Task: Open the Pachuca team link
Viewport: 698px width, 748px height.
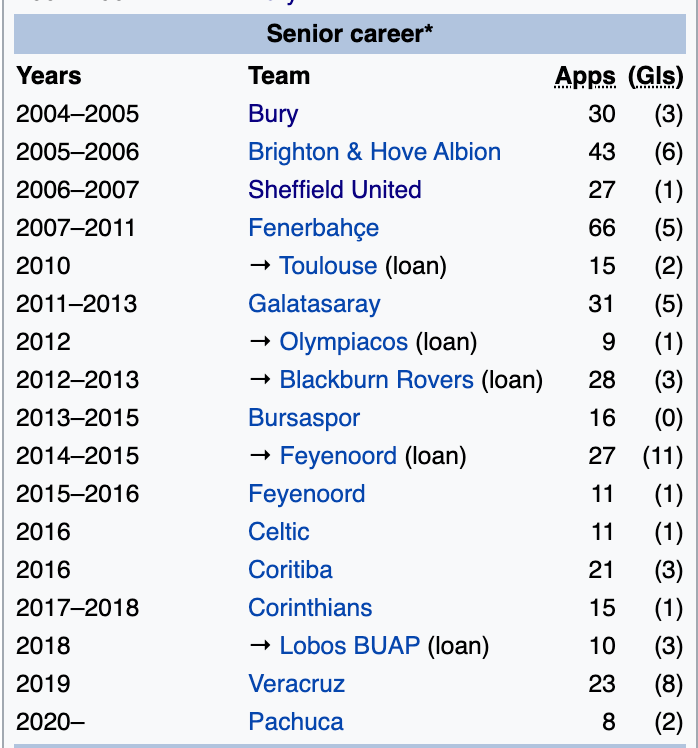Action: pyautogui.click(x=295, y=722)
